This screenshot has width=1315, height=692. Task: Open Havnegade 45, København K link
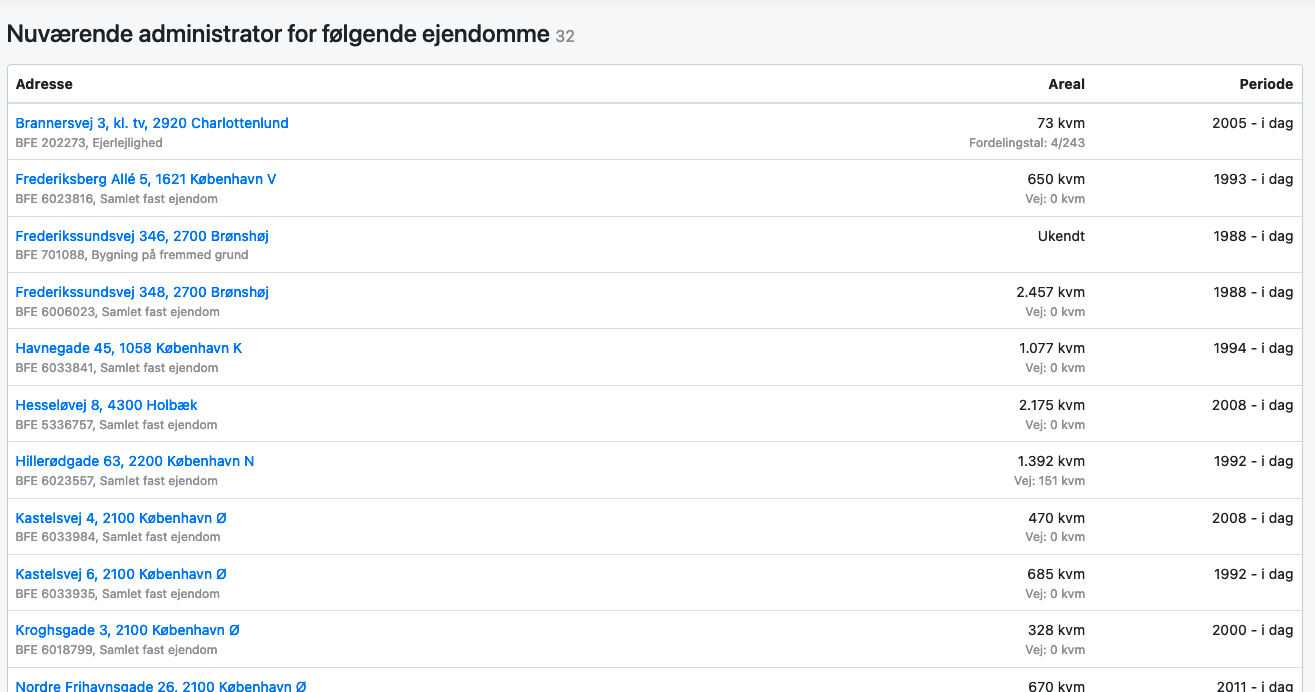129,348
